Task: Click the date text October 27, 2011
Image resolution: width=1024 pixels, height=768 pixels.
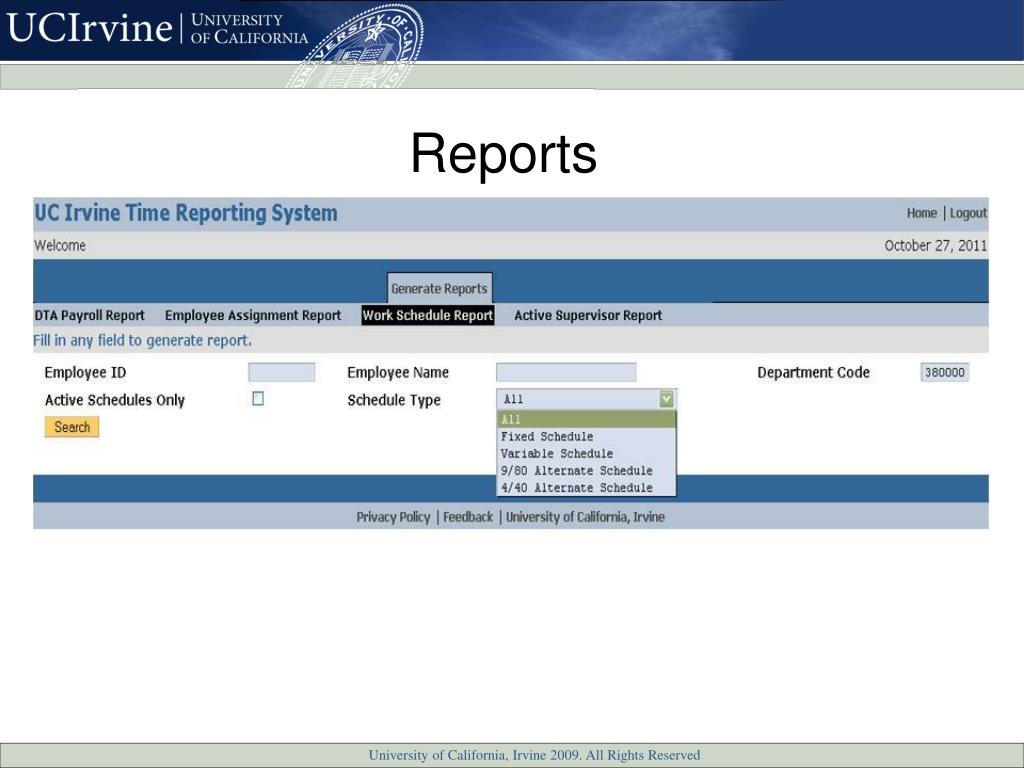Action: point(935,246)
